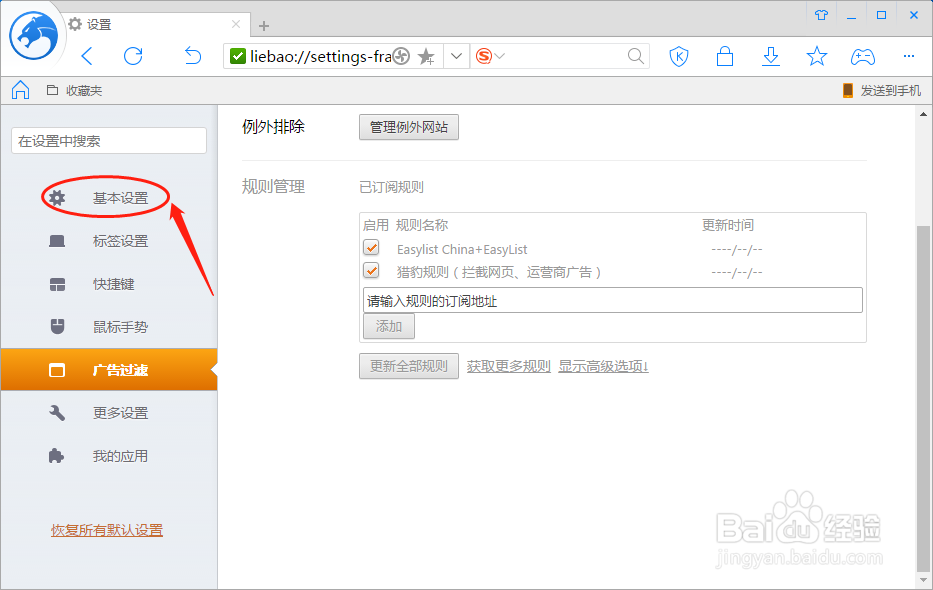
Task: Focus the 在设置中搜索 search field
Action: click(109, 141)
